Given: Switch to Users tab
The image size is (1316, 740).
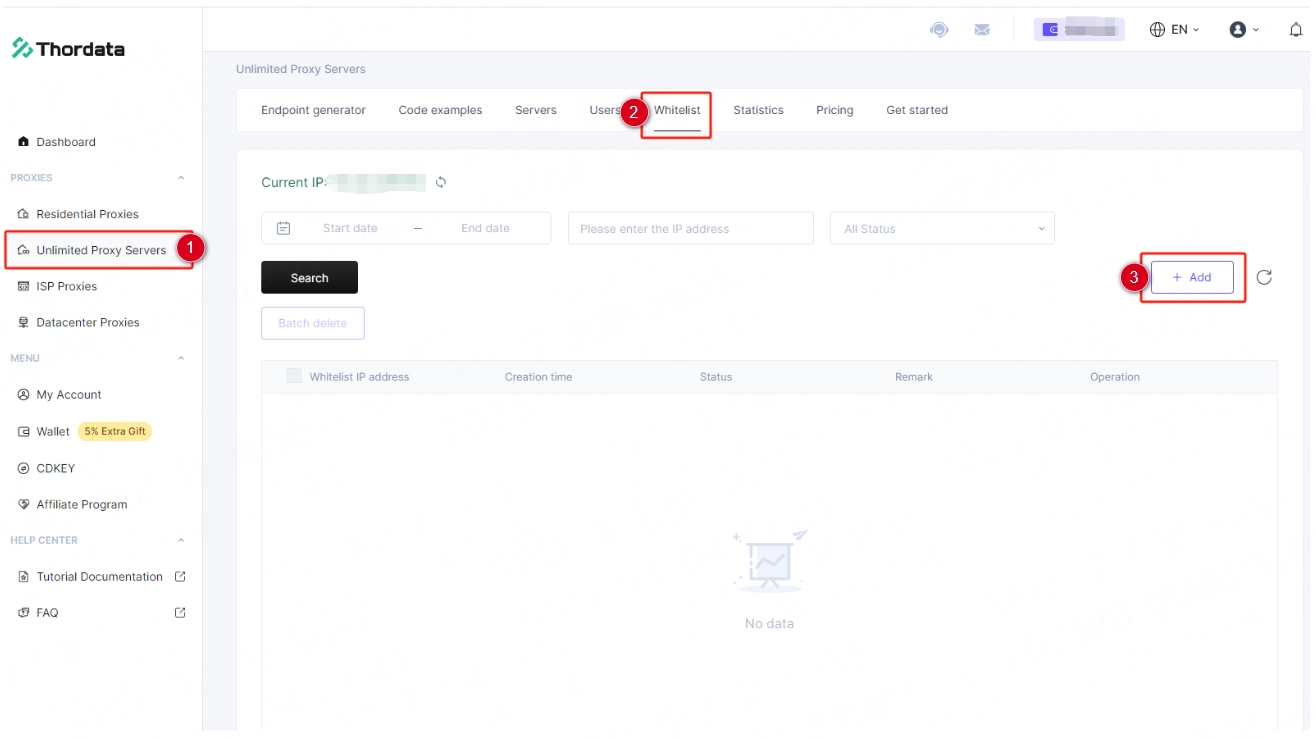Looking at the screenshot, I should 604,110.
